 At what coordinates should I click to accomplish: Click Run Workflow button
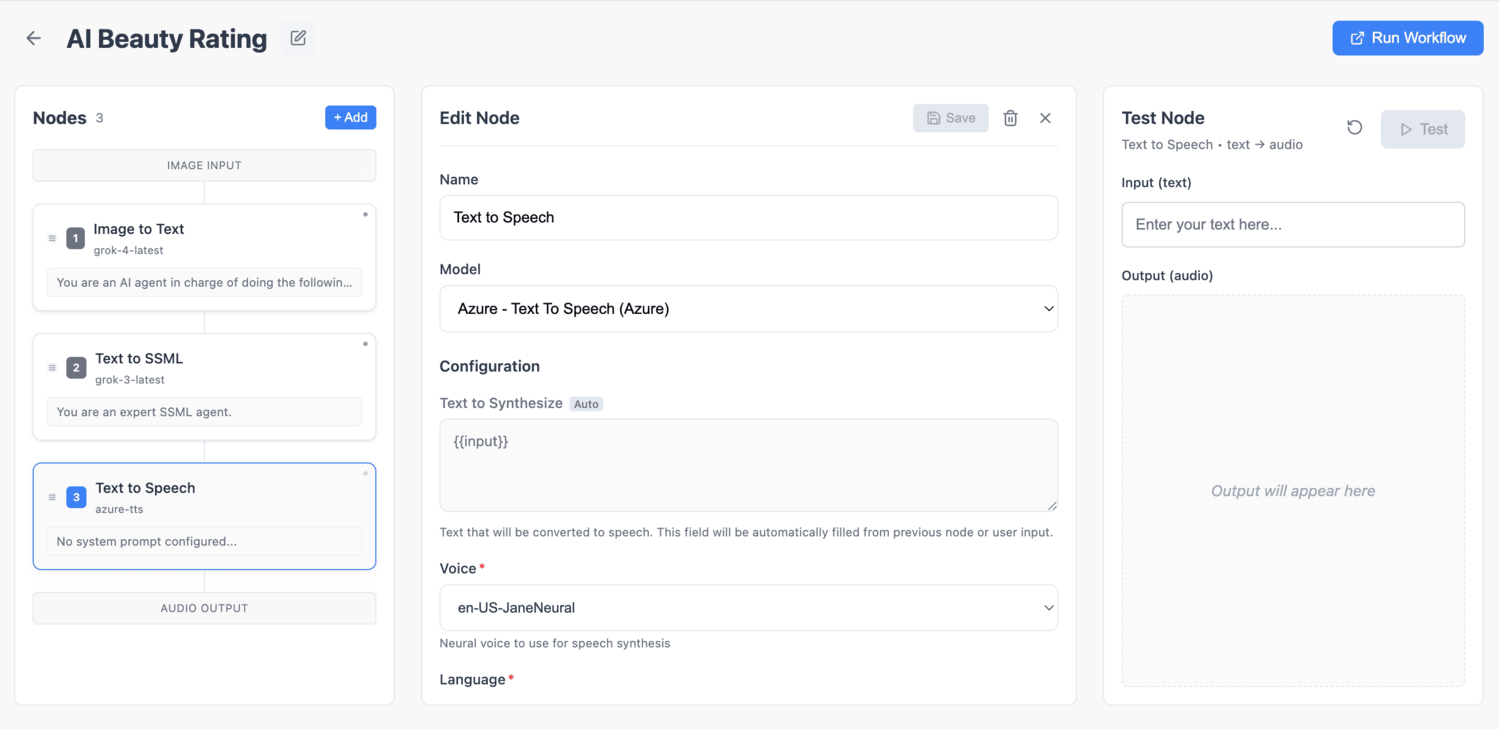click(1407, 38)
